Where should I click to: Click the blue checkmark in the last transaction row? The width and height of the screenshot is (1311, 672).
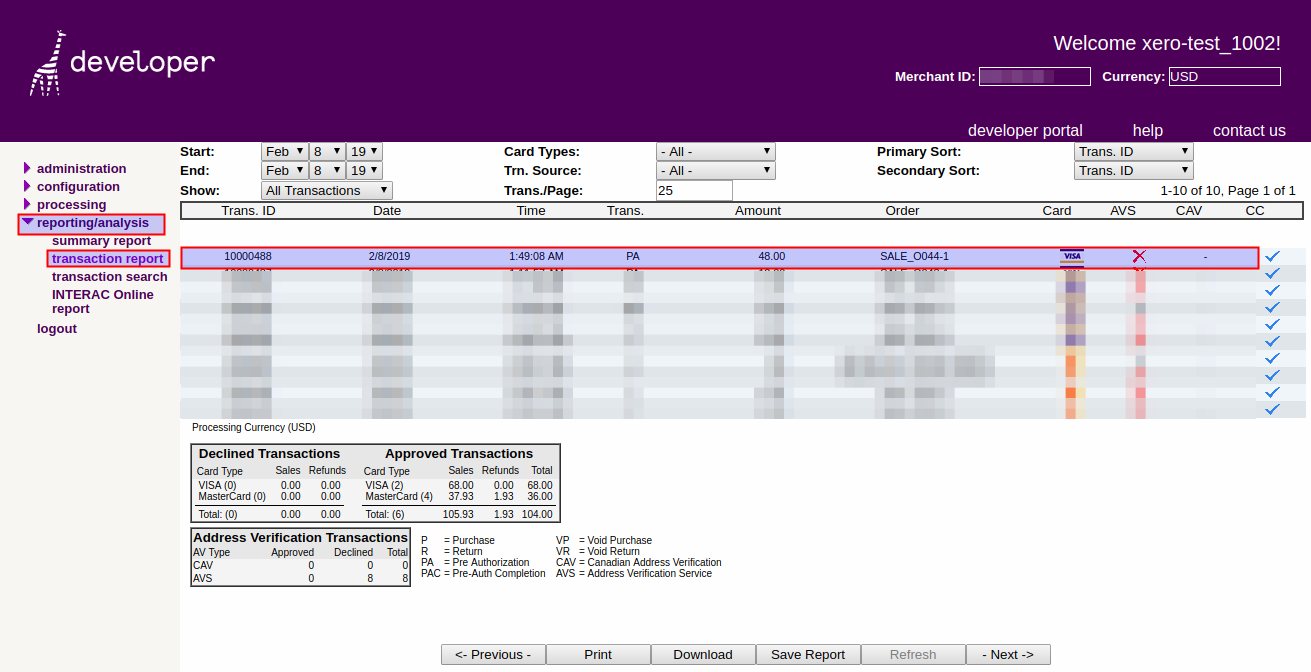pyautogui.click(x=1272, y=410)
